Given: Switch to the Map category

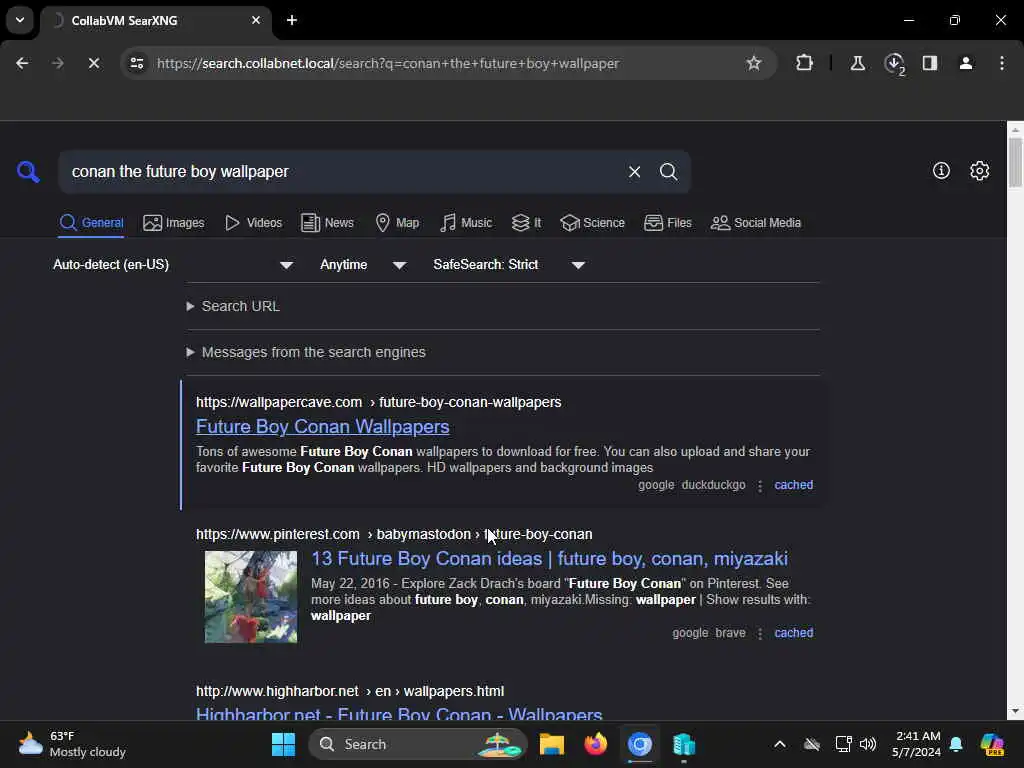Looking at the screenshot, I should [x=397, y=223].
